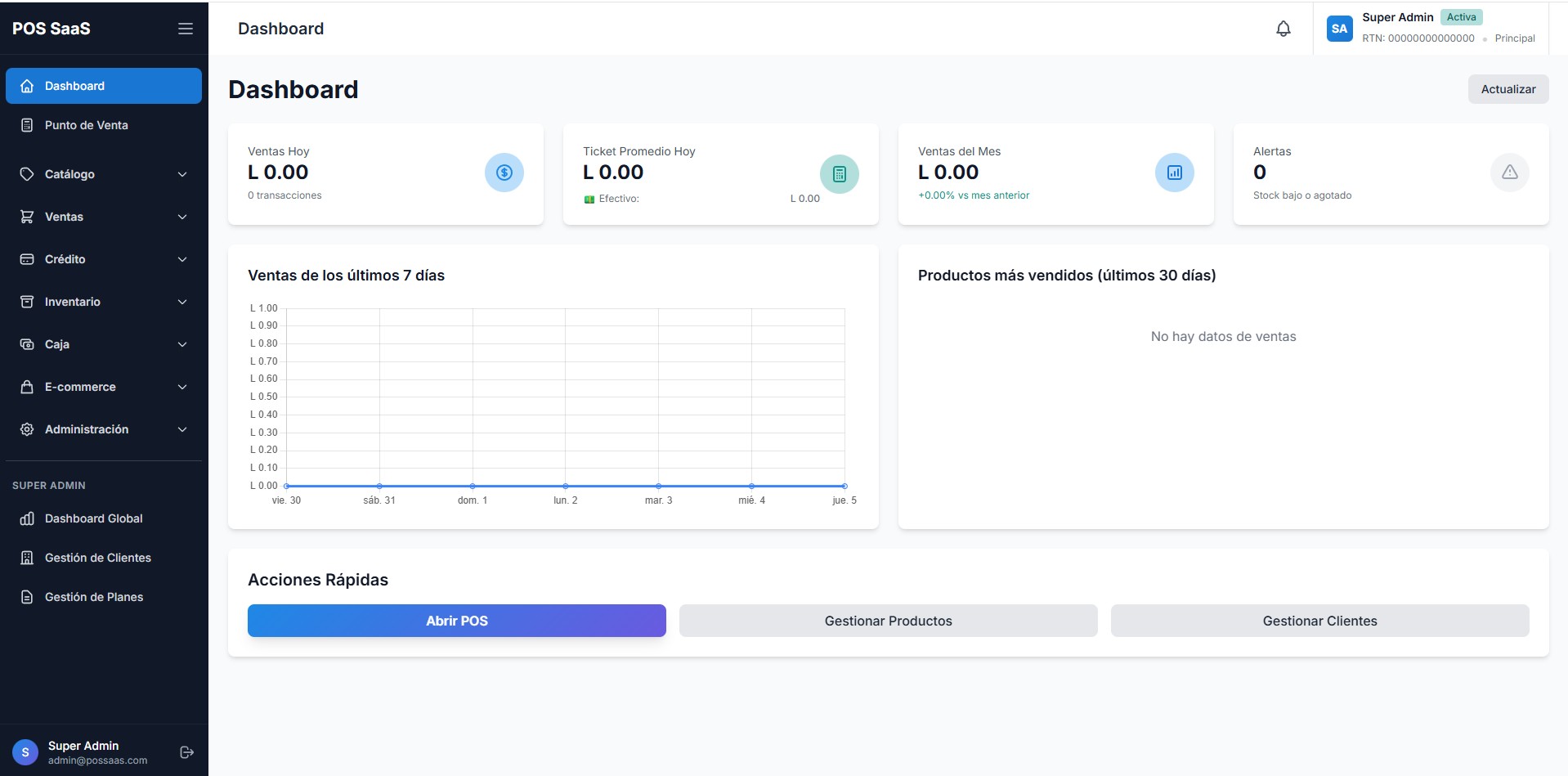Open Gestión de Clientes page
Viewport: 1568px width, 776px height.
97,558
